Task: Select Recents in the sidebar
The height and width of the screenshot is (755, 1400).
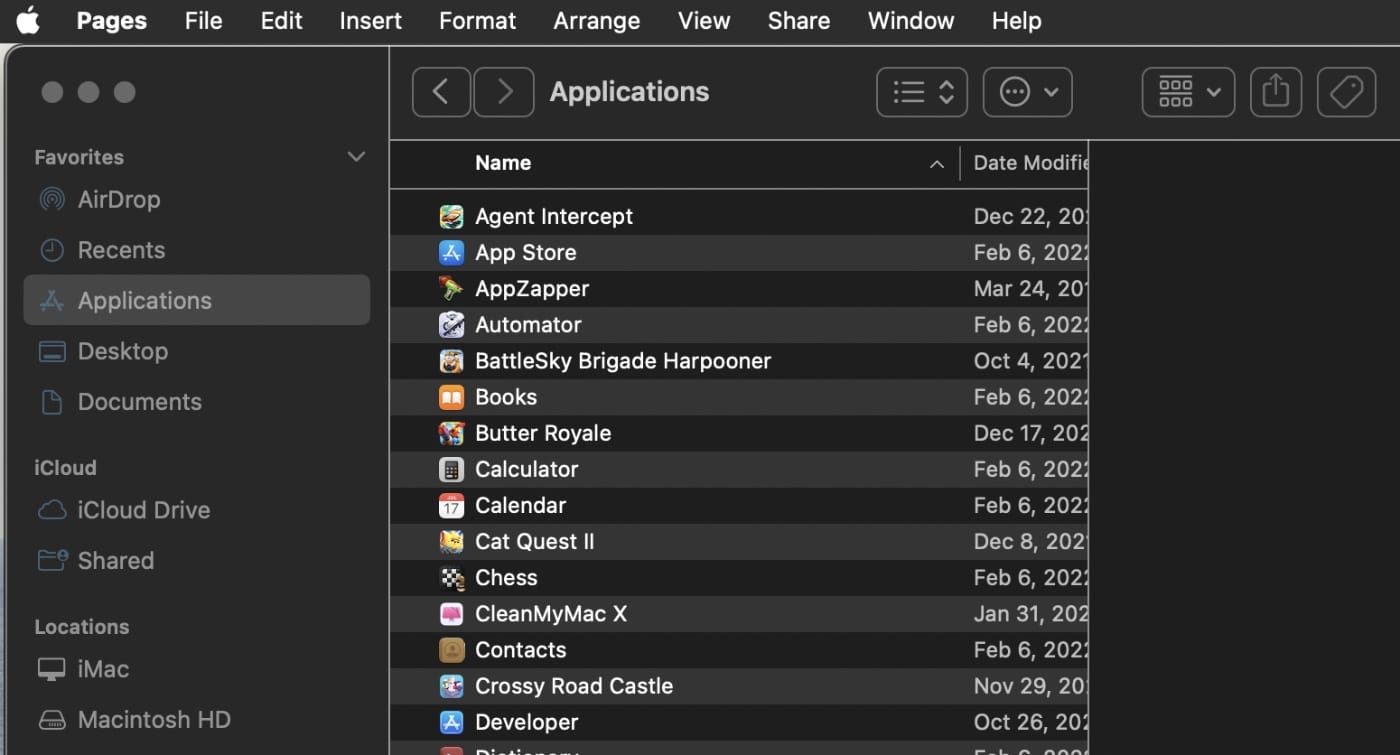Action: 197,250
